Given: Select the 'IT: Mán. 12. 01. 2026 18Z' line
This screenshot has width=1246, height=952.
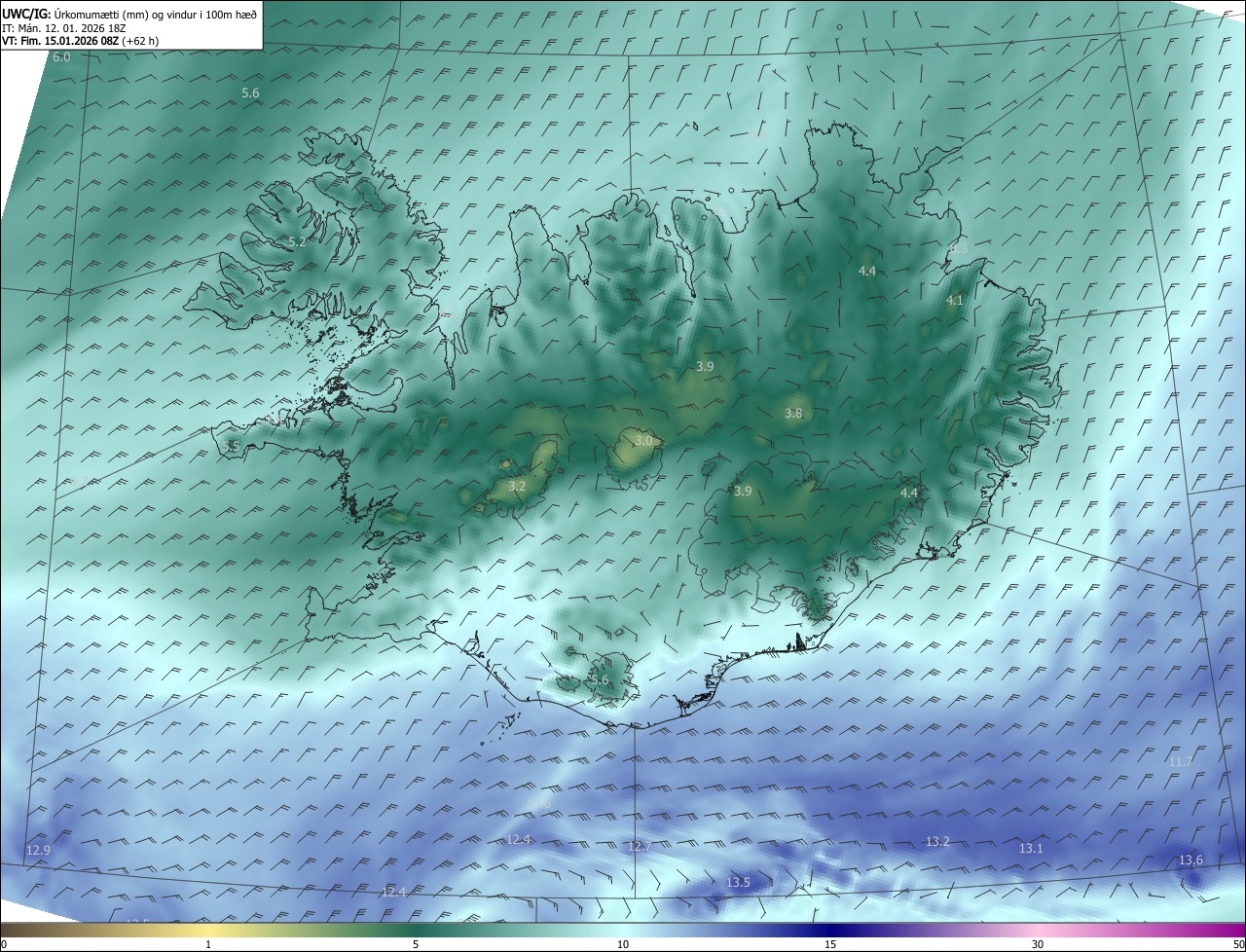Looking at the screenshot, I should (63, 28).
